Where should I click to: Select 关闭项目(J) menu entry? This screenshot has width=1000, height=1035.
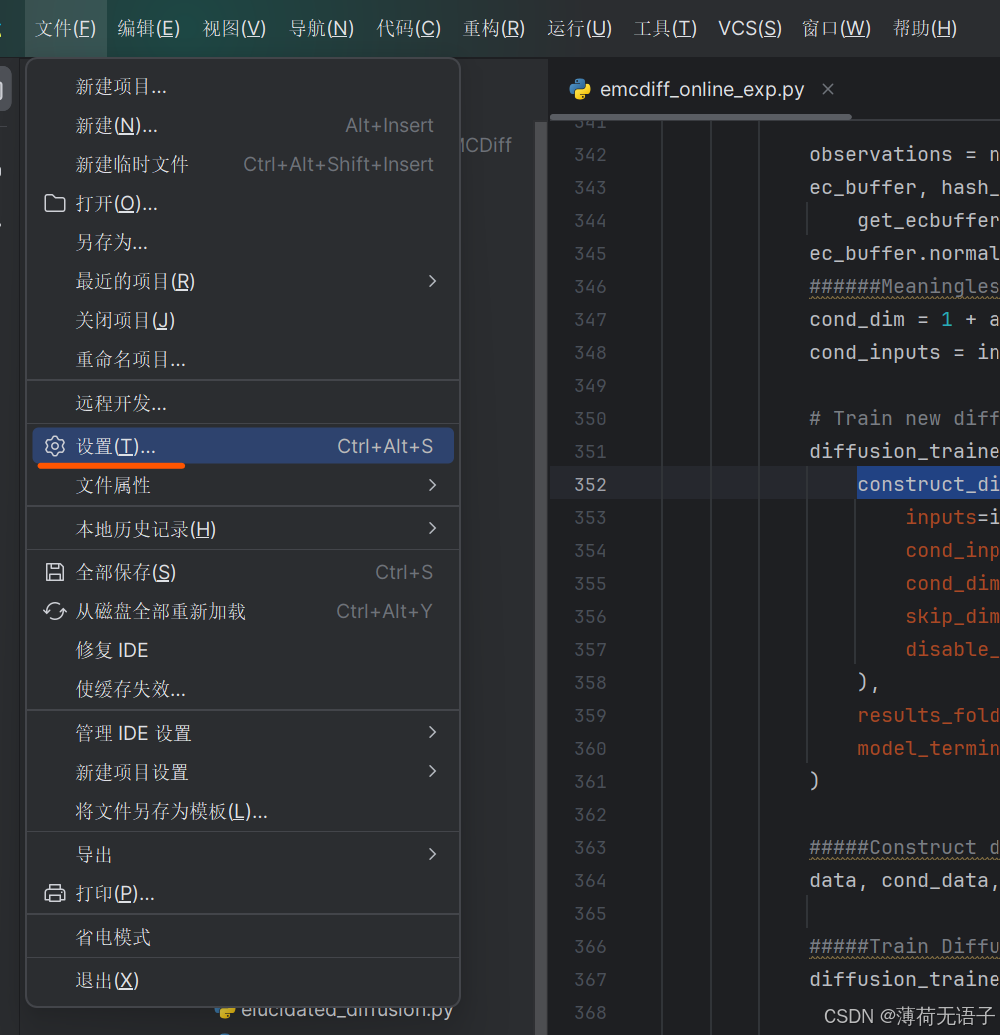coord(243,320)
